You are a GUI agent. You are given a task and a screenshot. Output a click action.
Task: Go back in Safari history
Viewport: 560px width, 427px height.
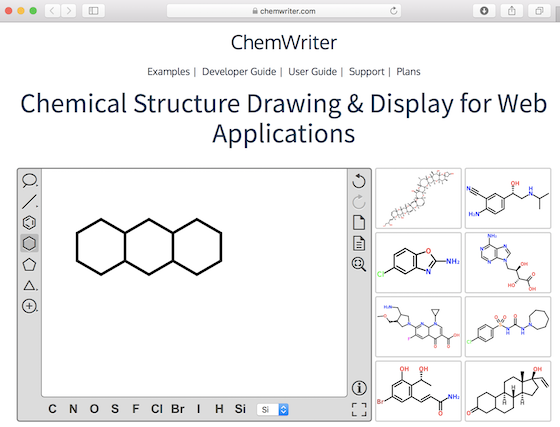pos(52,11)
